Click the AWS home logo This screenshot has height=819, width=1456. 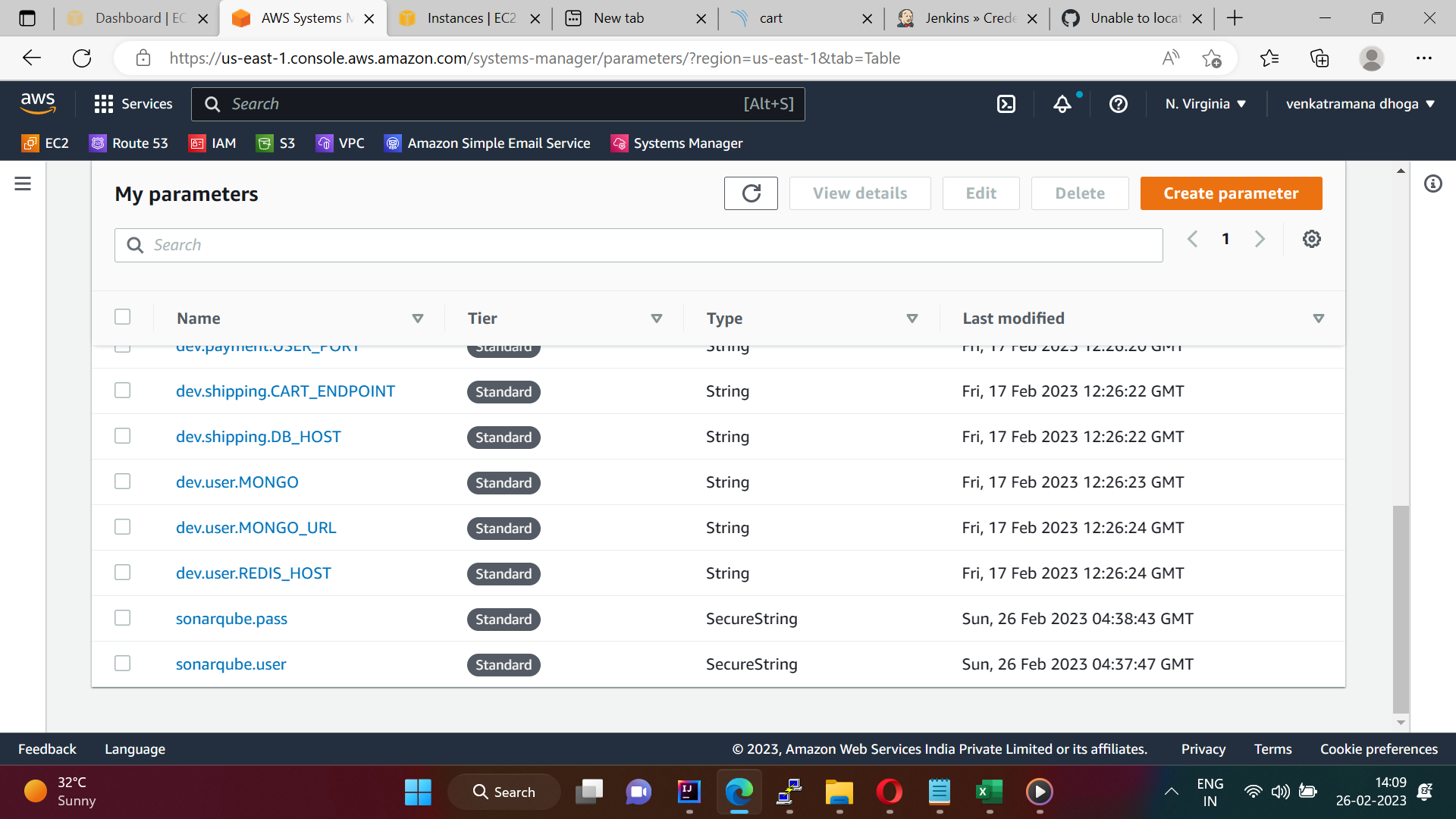click(38, 103)
